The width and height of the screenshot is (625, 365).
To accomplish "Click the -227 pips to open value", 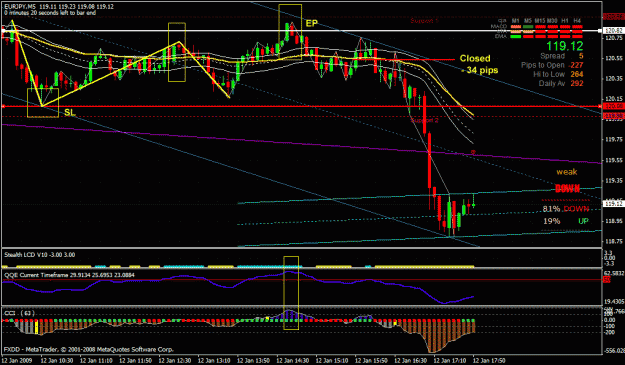I will click(x=576, y=65).
